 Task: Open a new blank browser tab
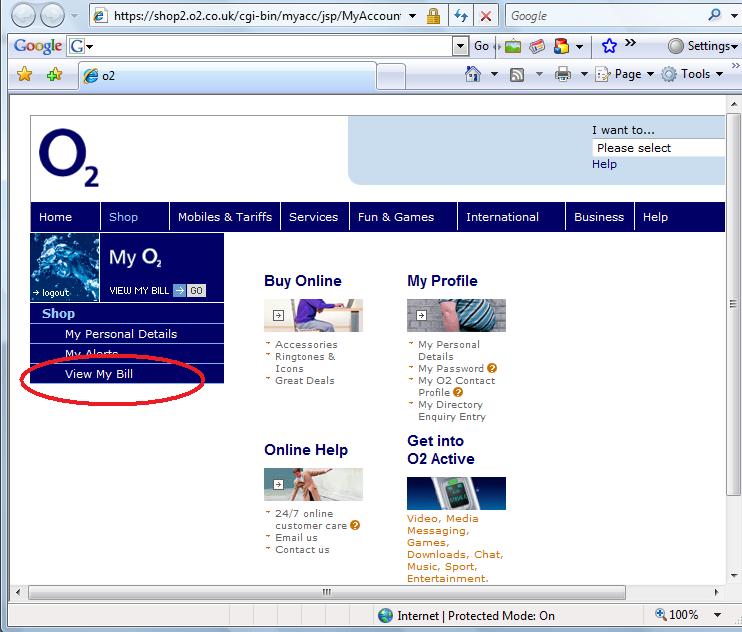click(391, 76)
